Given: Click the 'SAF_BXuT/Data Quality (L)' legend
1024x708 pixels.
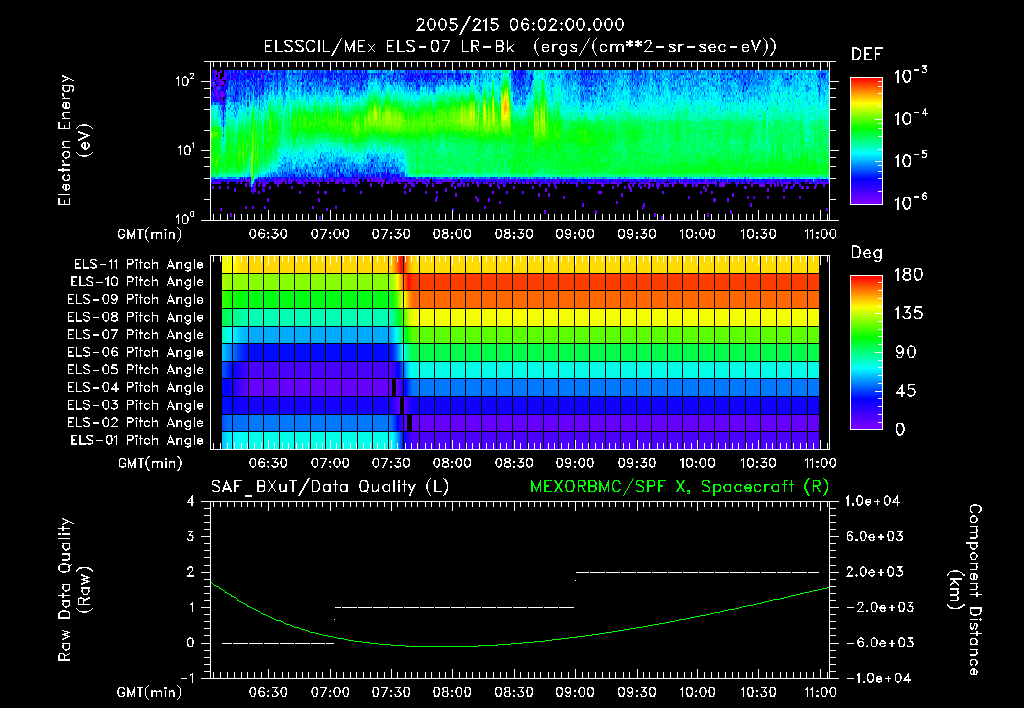Looking at the screenshot, I should click(330, 487).
